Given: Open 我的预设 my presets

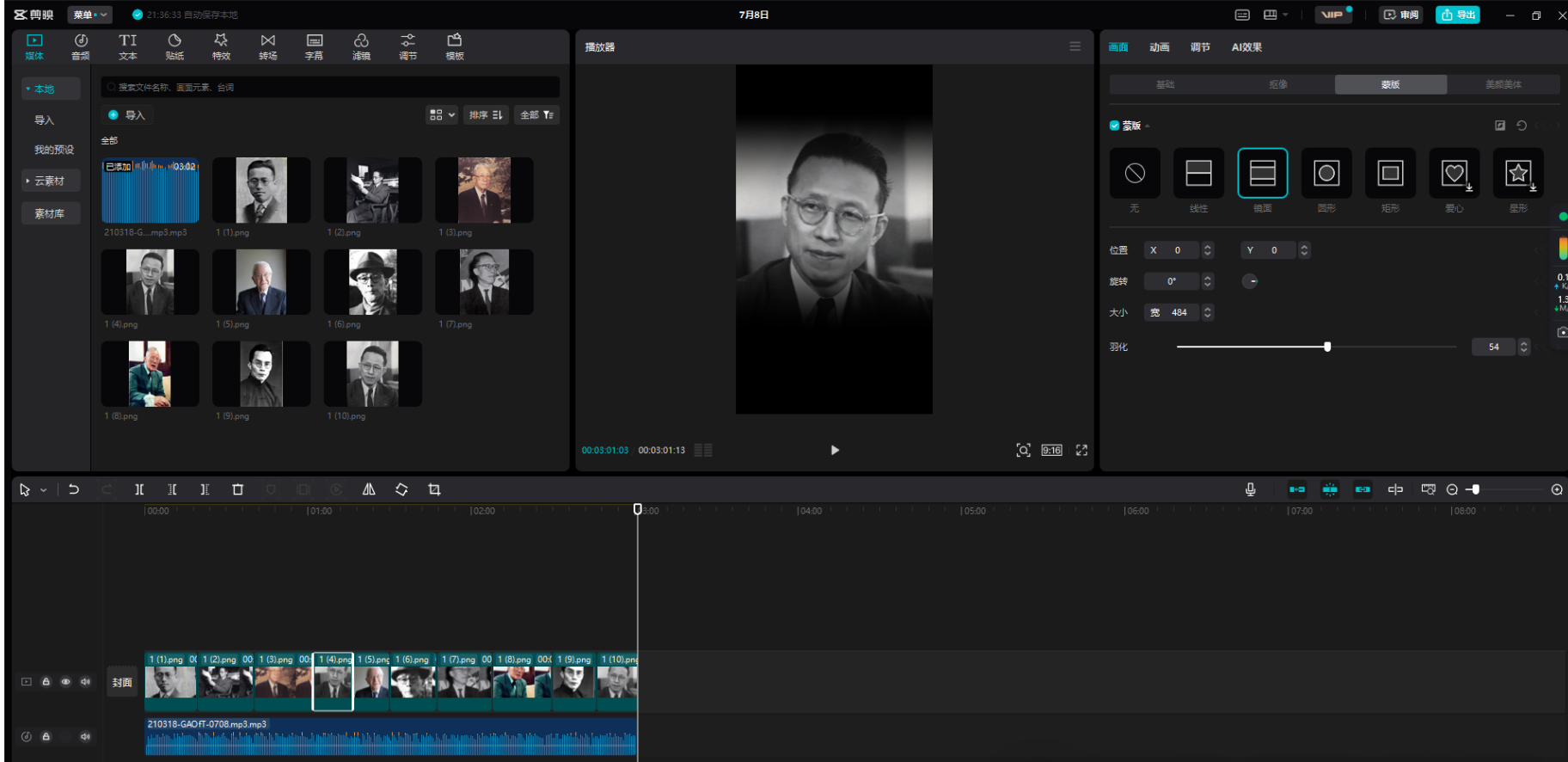Looking at the screenshot, I should point(53,150).
